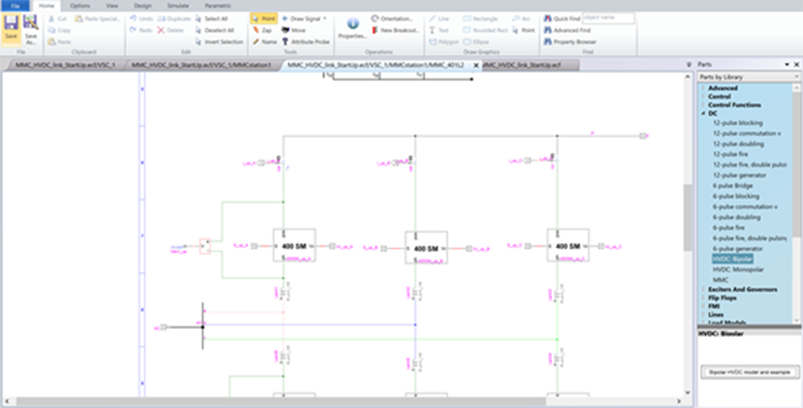803x408 pixels.
Task: Open the Parts by Library dropdown
Action: pyautogui.click(x=745, y=77)
